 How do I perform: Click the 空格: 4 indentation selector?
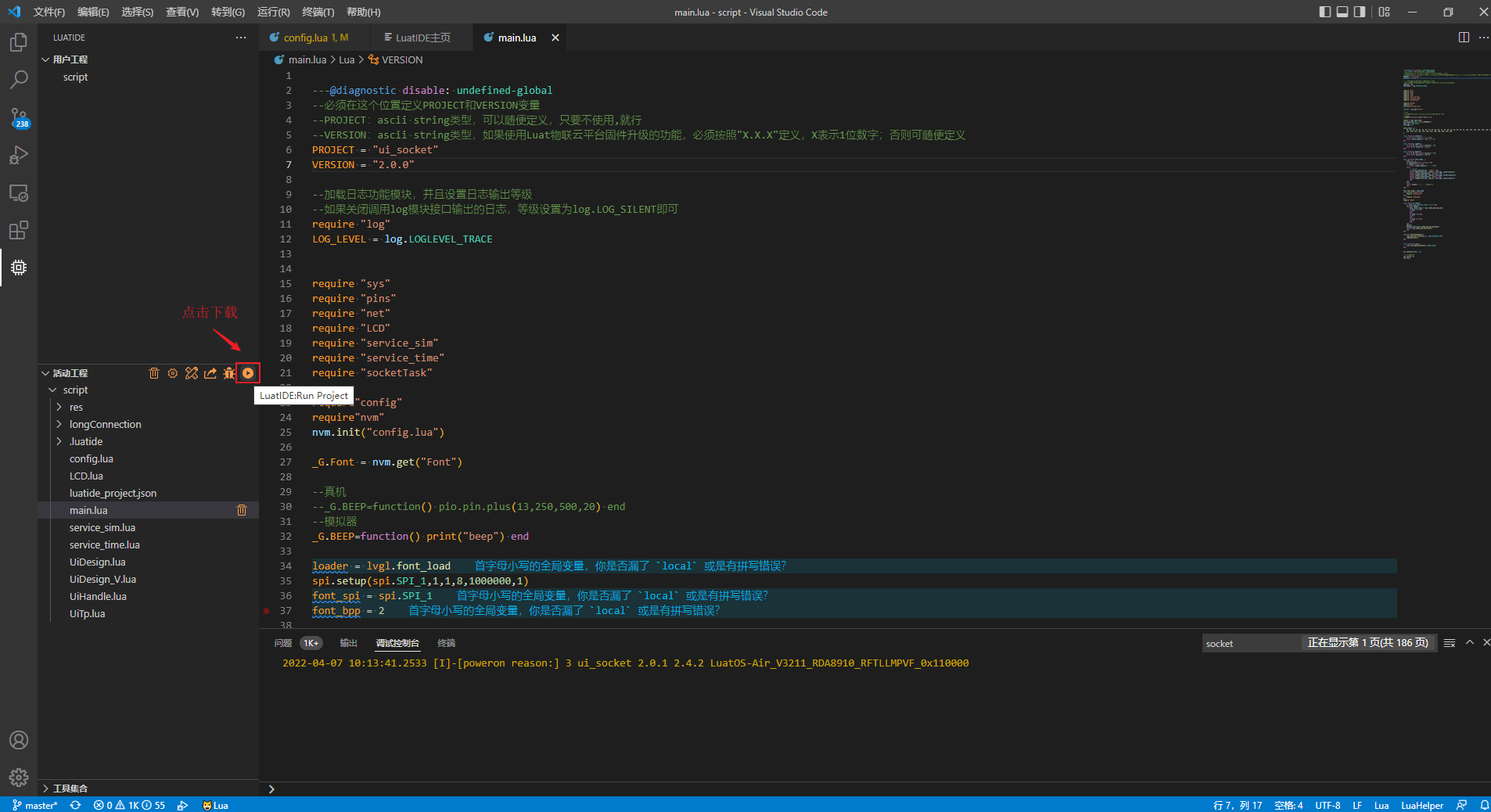[1288, 805]
